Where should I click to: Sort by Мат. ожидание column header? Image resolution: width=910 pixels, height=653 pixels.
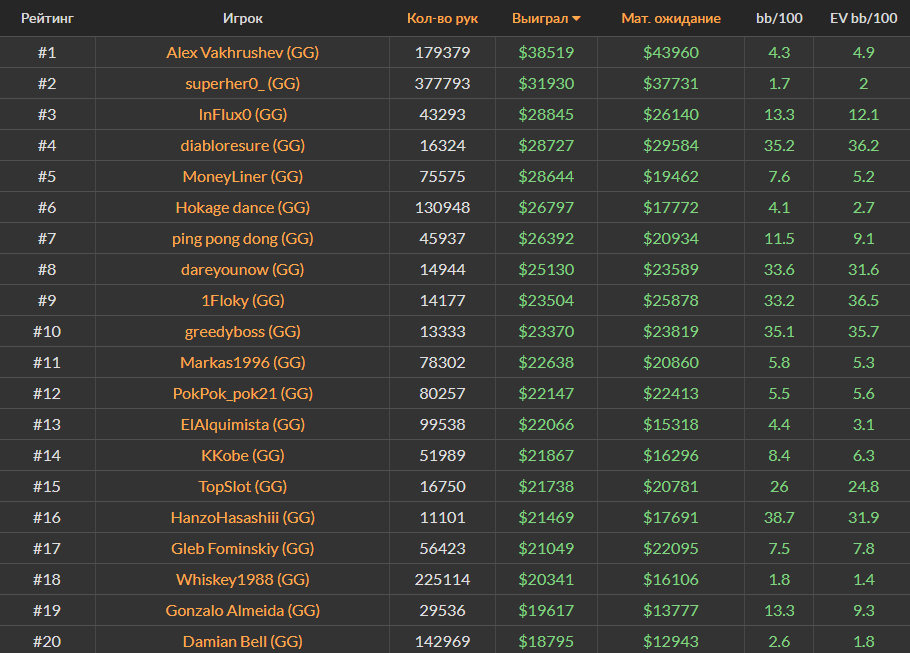tap(670, 18)
